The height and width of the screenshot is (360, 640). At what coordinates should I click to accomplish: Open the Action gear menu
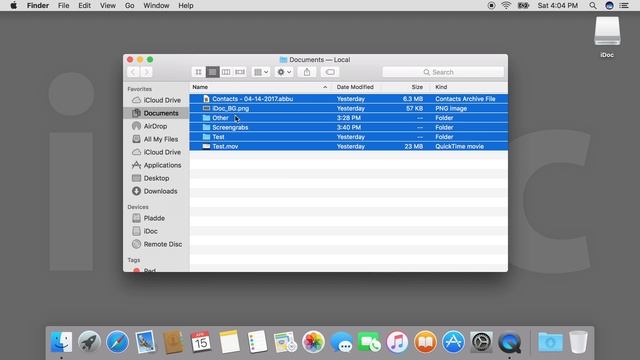coord(284,72)
